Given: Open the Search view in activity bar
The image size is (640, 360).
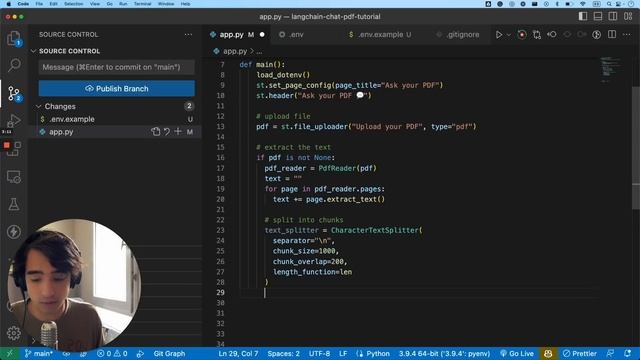Looking at the screenshot, I should (14, 65).
